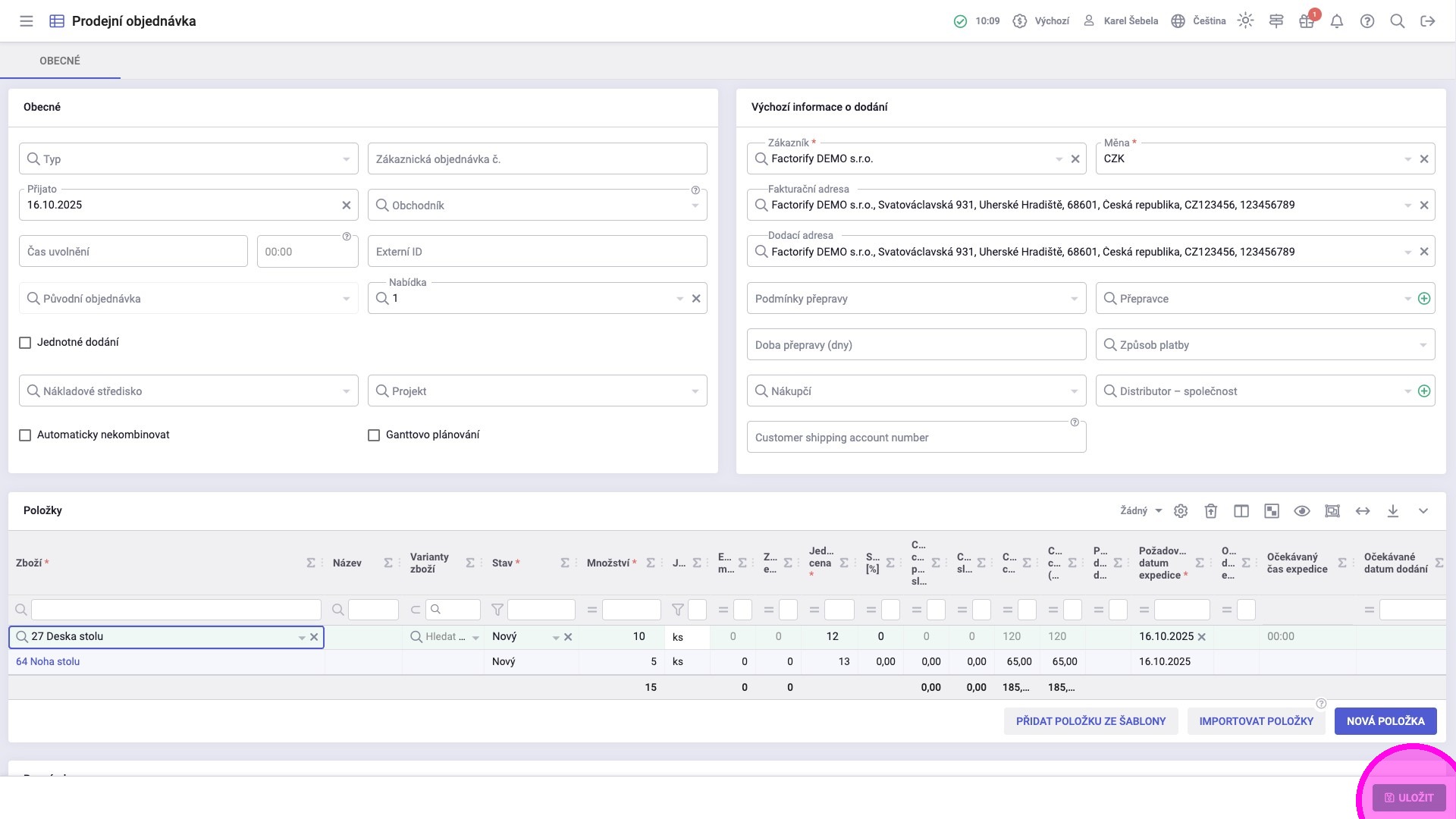Switch to the OBECNÉ tab
Image resolution: width=1456 pixels, height=819 pixels.
pos(60,61)
